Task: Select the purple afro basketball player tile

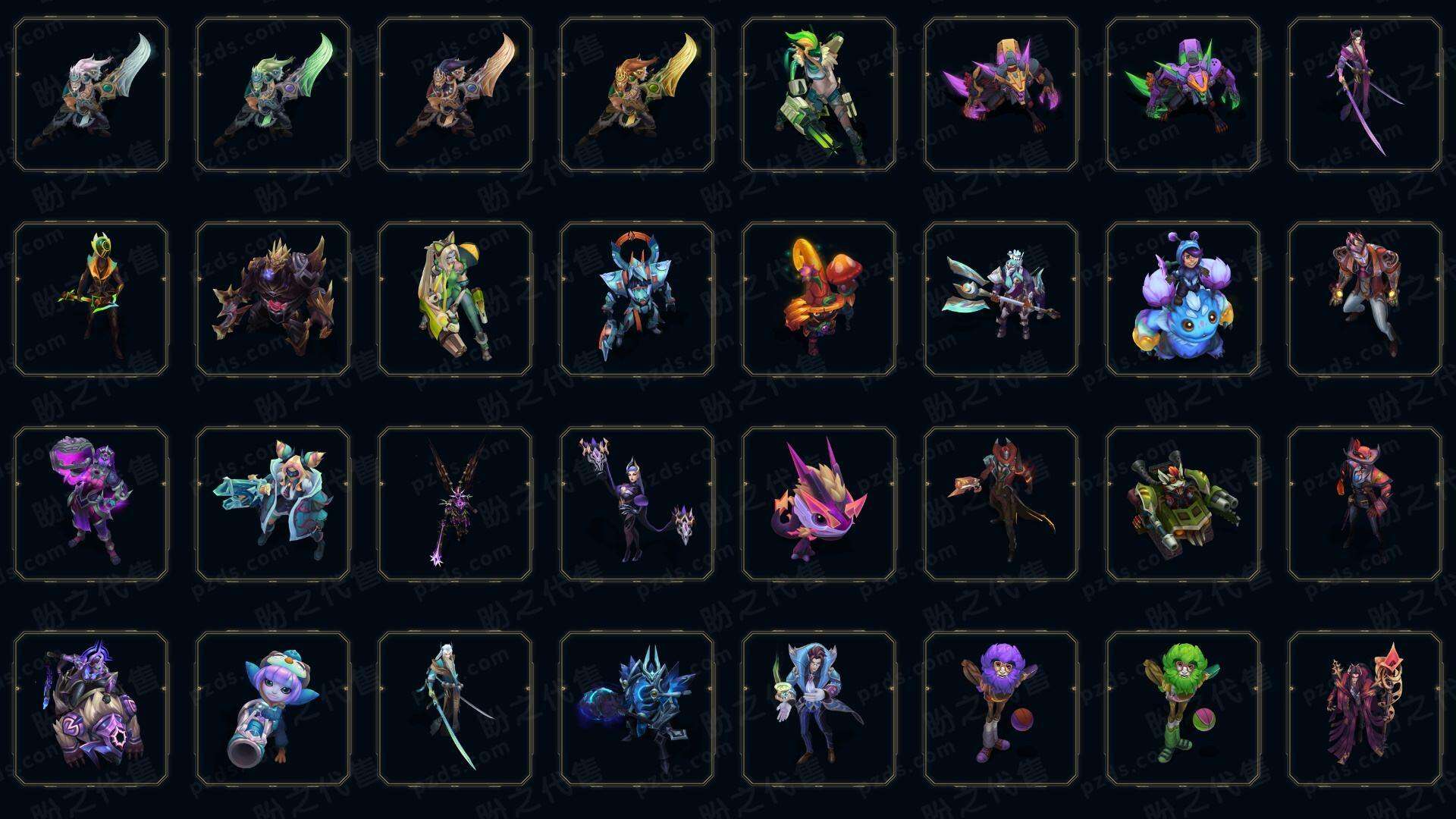Action: (1001, 708)
